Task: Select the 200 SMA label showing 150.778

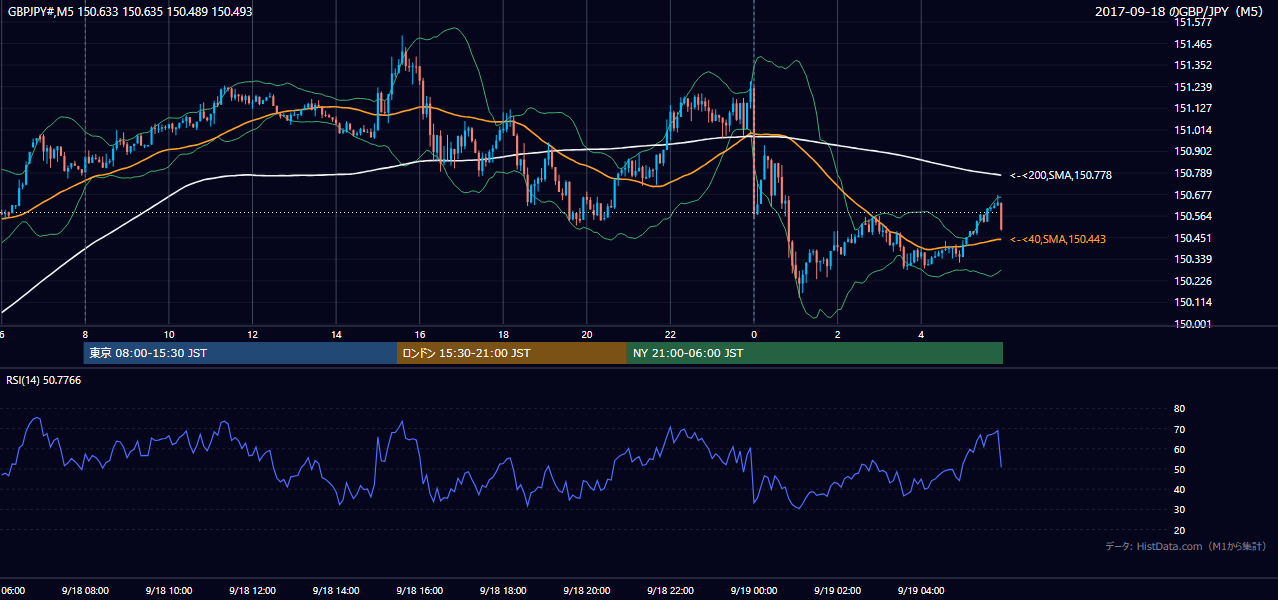Action: click(1061, 175)
